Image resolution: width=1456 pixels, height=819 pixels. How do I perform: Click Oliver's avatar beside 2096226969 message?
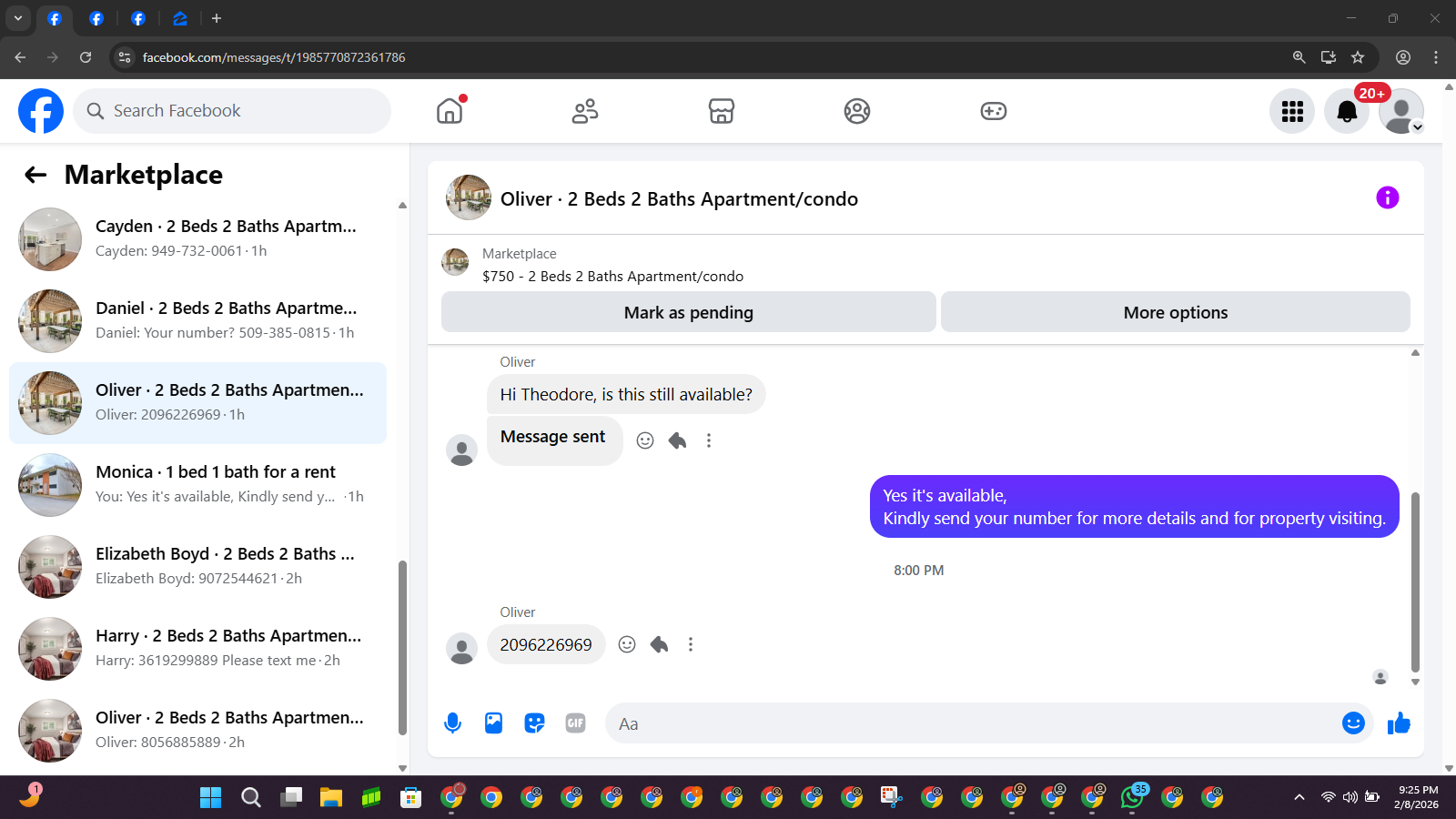click(x=462, y=649)
